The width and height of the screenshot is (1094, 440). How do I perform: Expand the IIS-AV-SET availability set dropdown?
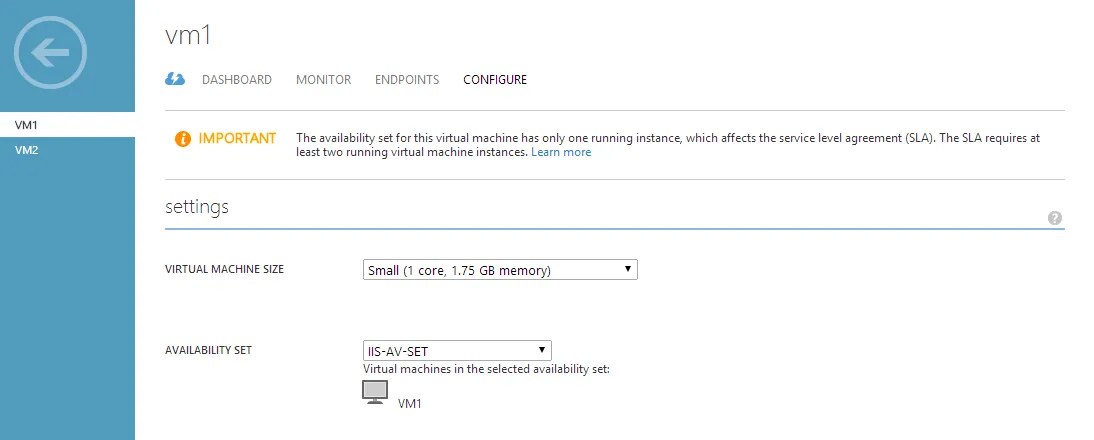pos(457,351)
